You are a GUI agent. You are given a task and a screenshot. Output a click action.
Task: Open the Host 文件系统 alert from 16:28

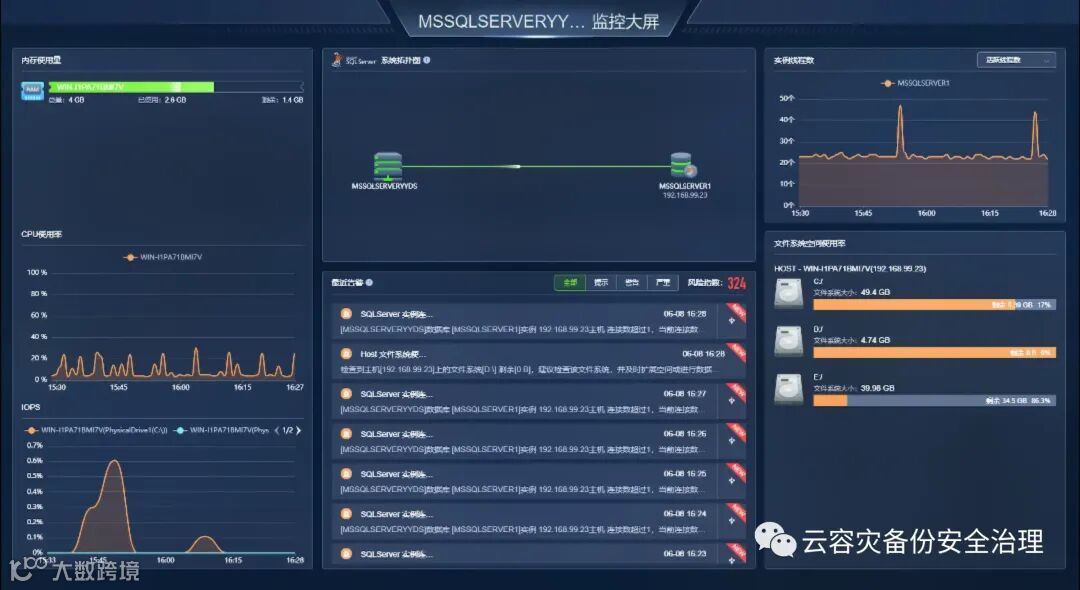(x=538, y=361)
